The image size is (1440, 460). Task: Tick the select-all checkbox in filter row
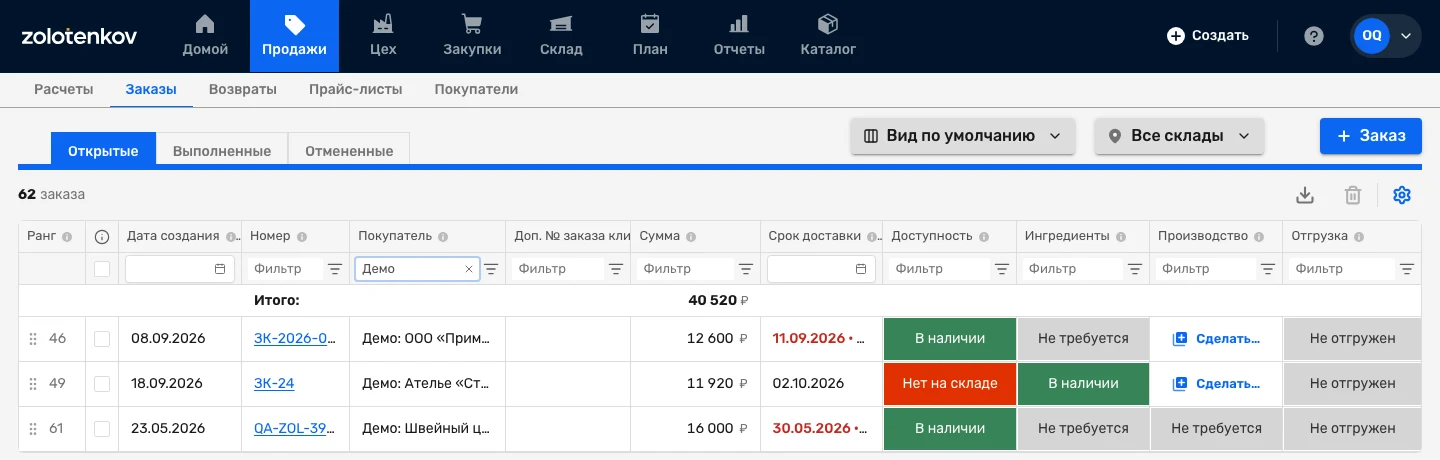(102, 269)
